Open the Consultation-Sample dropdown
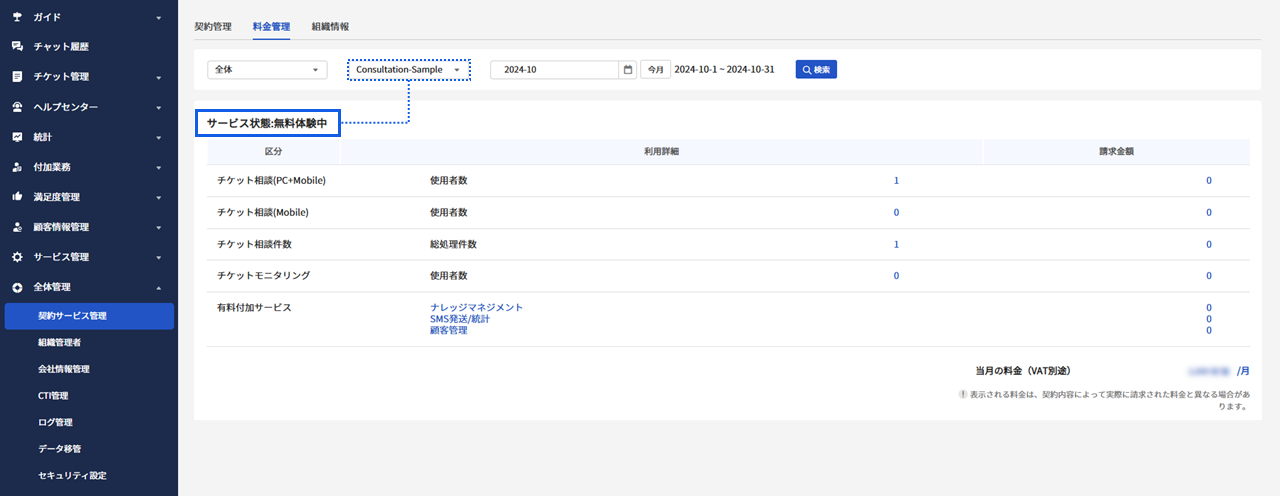The height and width of the screenshot is (496, 1280). point(408,70)
